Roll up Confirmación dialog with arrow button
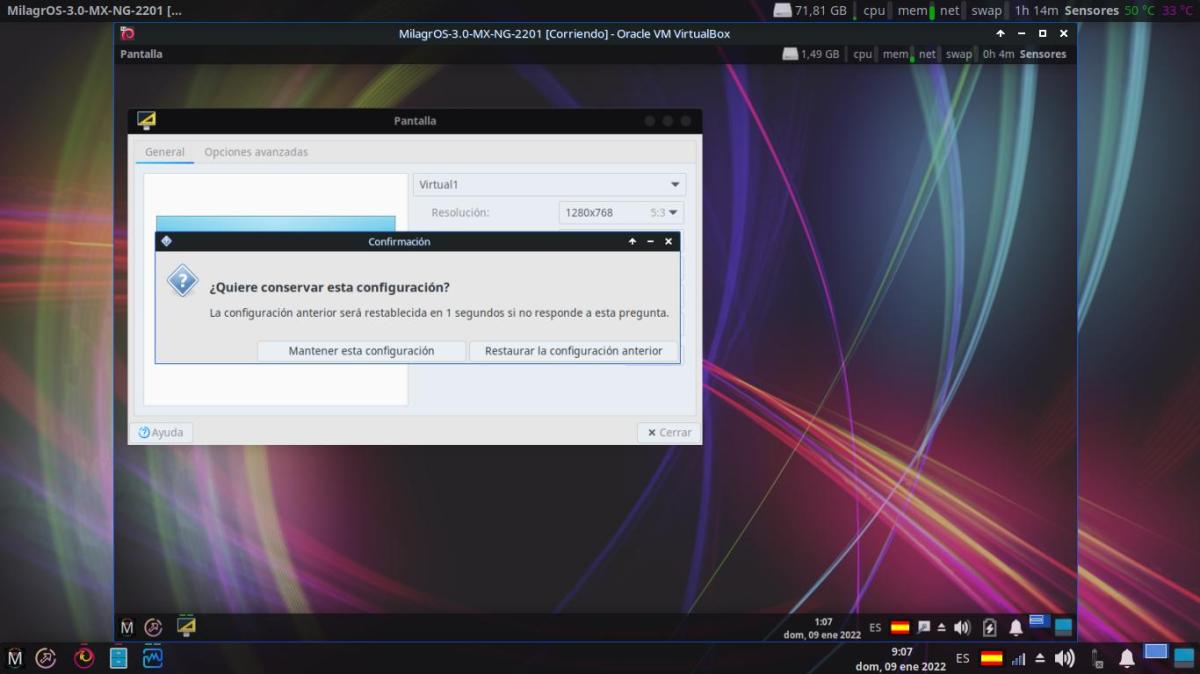 pyautogui.click(x=632, y=241)
